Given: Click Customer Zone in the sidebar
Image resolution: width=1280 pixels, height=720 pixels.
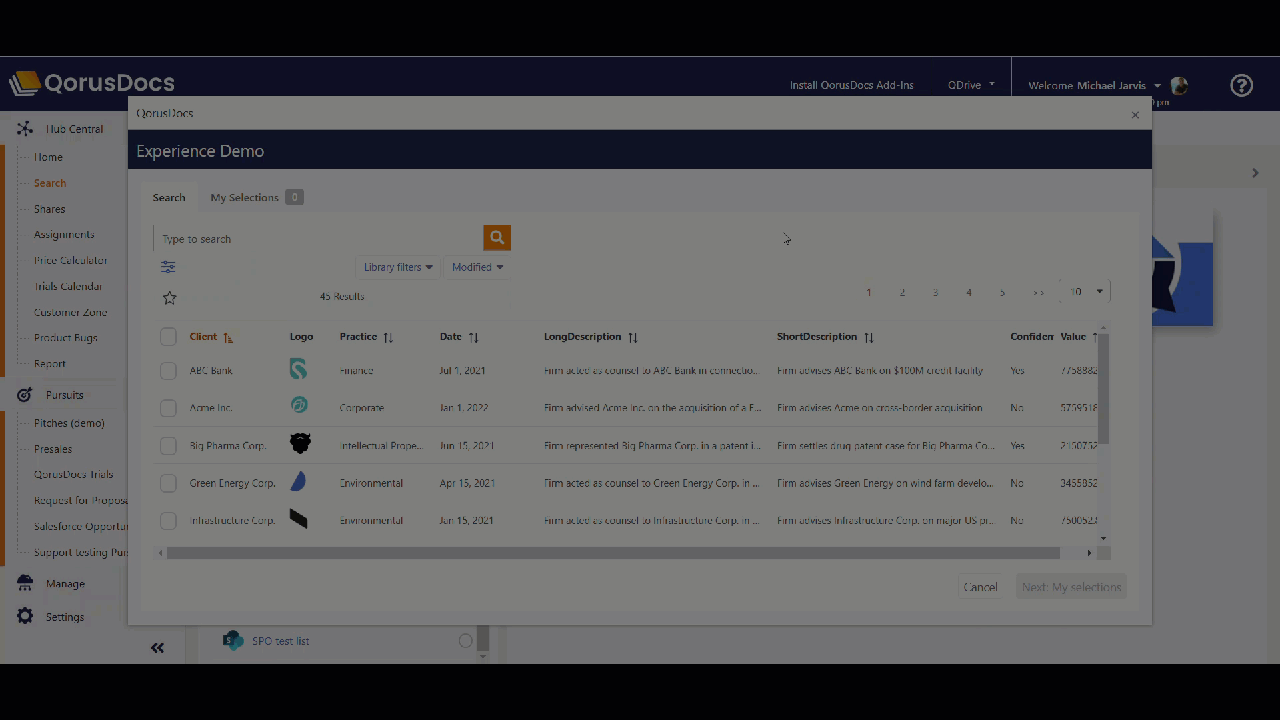Looking at the screenshot, I should pyautogui.click(x=70, y=312).
